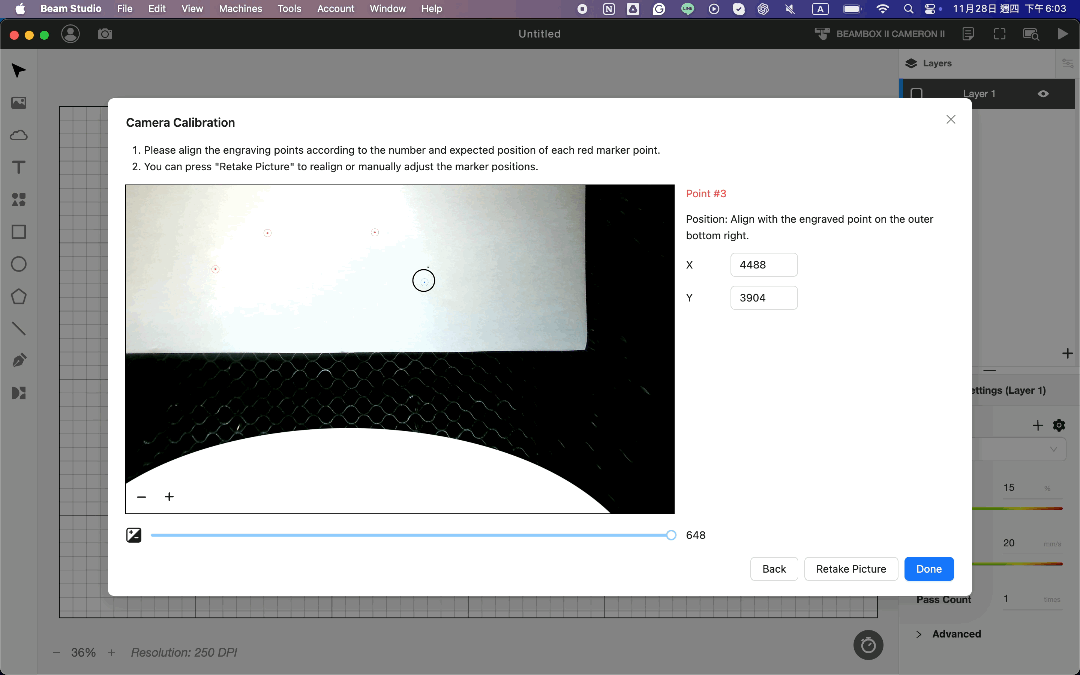Open the Wi-Fi status menu
Screen dimensions: 1080x675
[882, 9]
